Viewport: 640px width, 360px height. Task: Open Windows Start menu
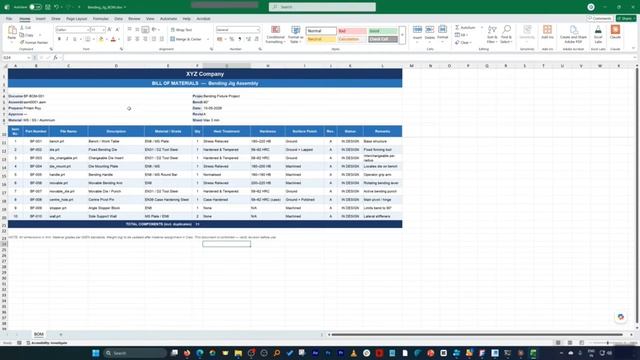[96, 353]
